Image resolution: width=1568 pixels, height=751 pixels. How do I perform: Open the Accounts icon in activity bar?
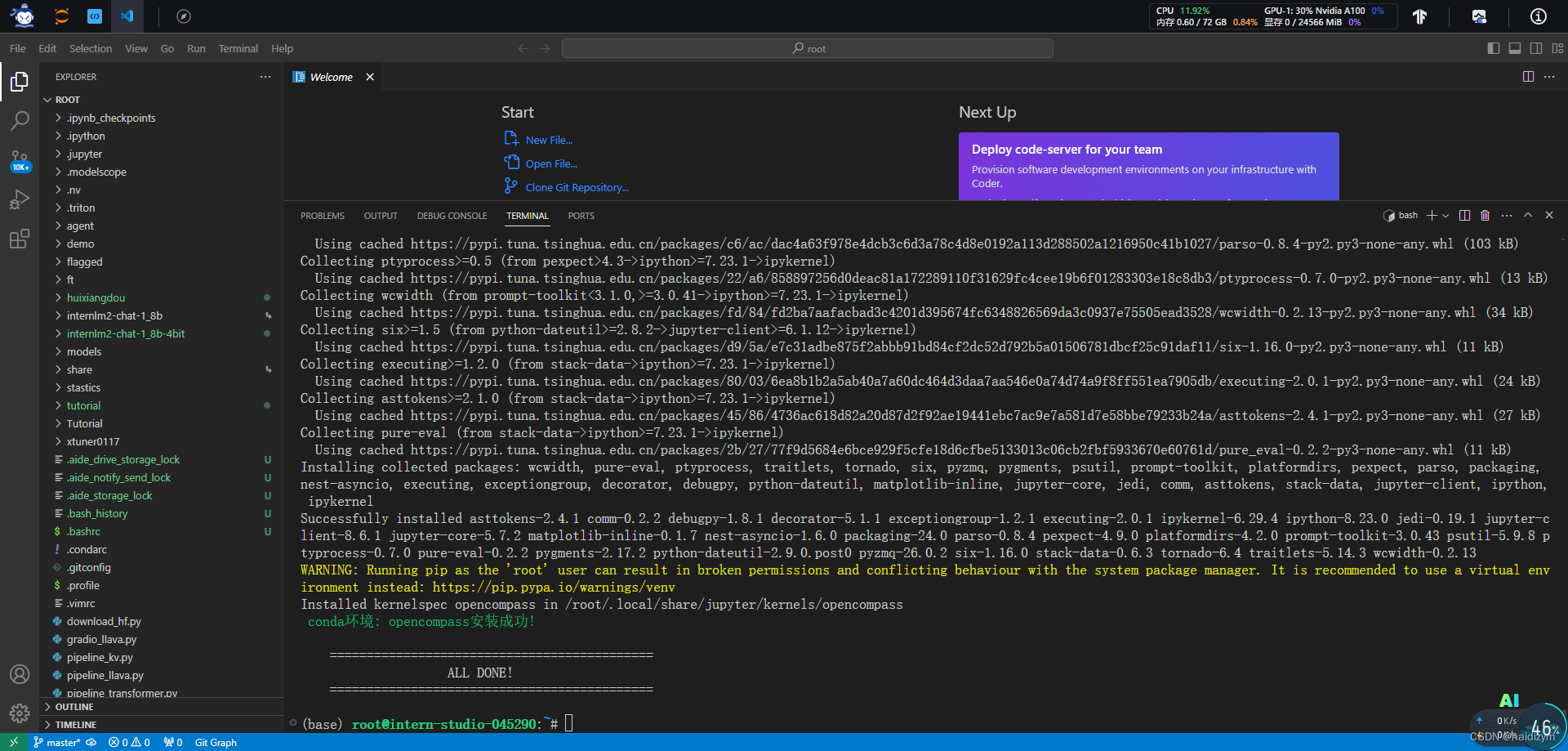coord(20,674)
